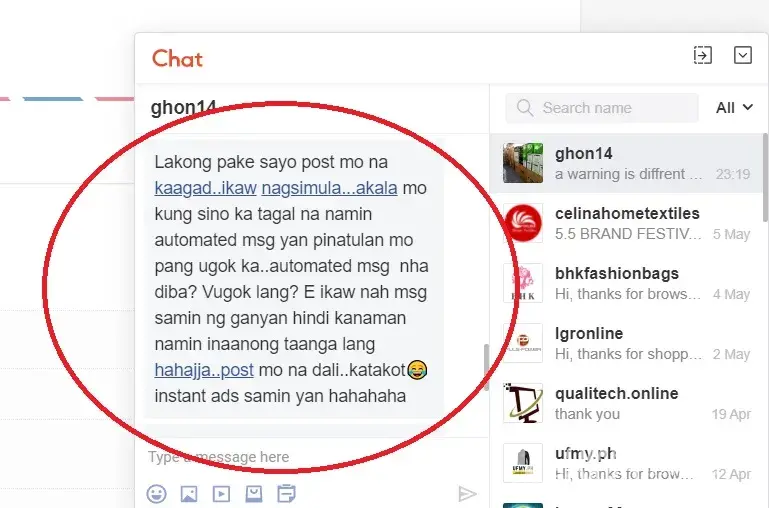
Task: Open the ghon14 conversation
Action: [x=626, y=163]
